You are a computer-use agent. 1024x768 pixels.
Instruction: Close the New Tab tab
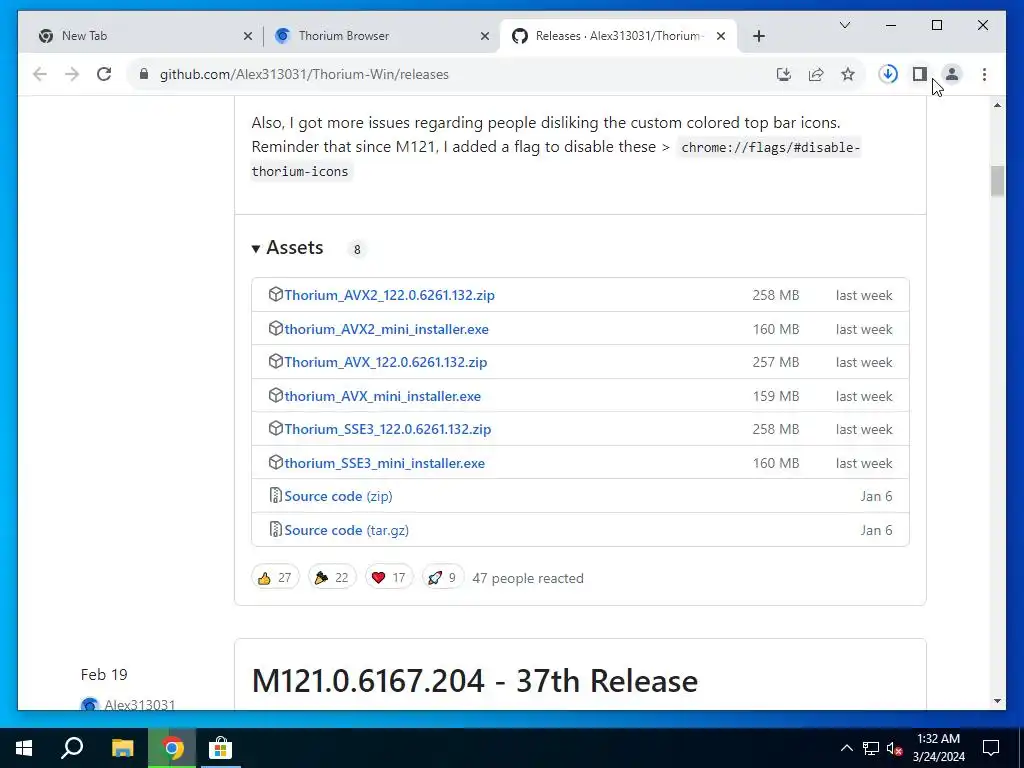[248, 37]
